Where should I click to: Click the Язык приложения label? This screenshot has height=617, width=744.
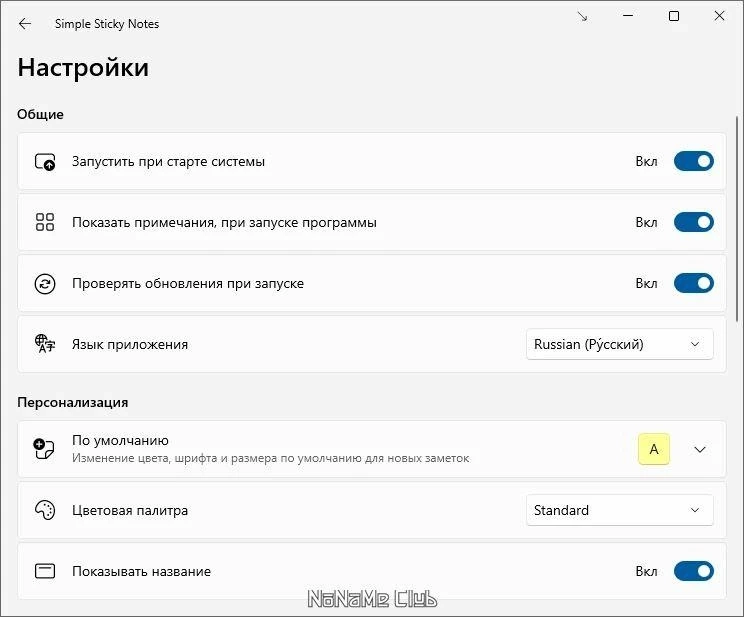[x=130, y=344]
